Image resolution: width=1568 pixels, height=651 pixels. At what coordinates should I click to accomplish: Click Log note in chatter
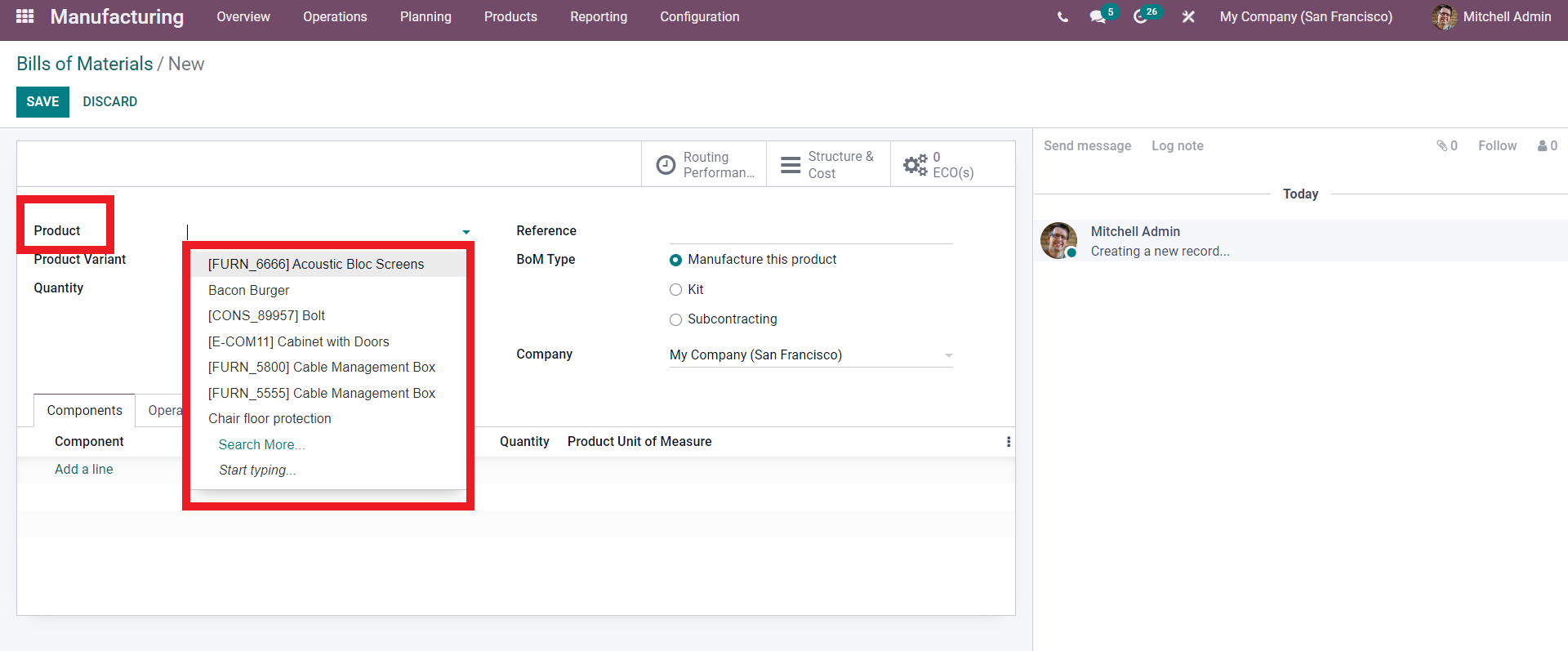[x=1178, y=145]
